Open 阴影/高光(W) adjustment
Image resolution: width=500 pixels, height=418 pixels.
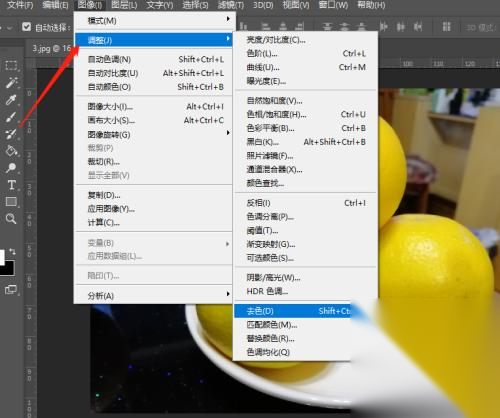[x=306, y=278]
